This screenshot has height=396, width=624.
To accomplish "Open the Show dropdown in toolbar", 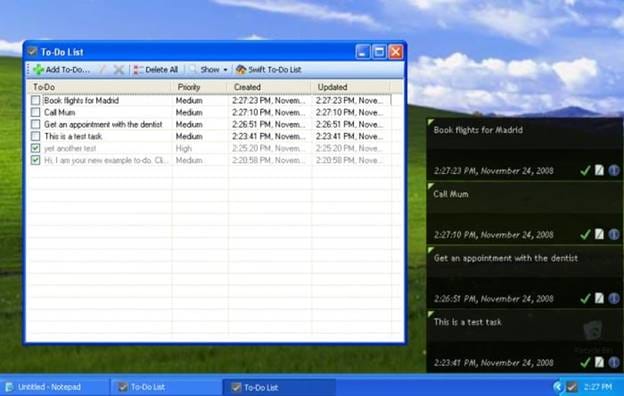I will tap(209, 70).
